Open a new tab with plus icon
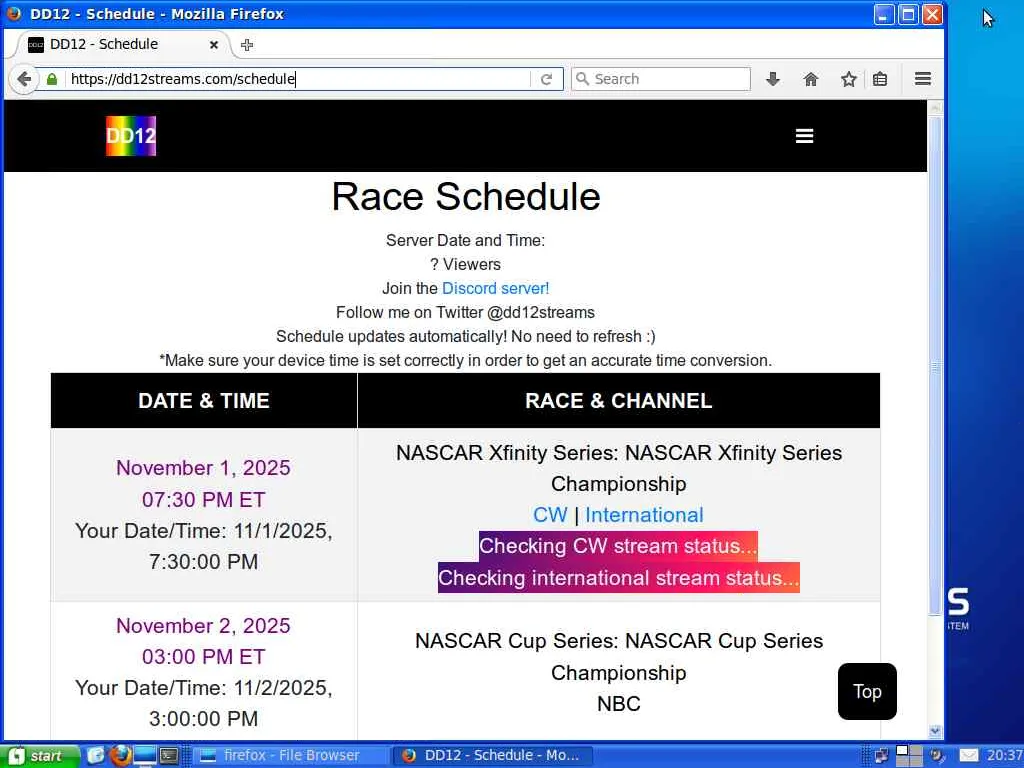This screenshot has height=768, width=1024. 247,44
